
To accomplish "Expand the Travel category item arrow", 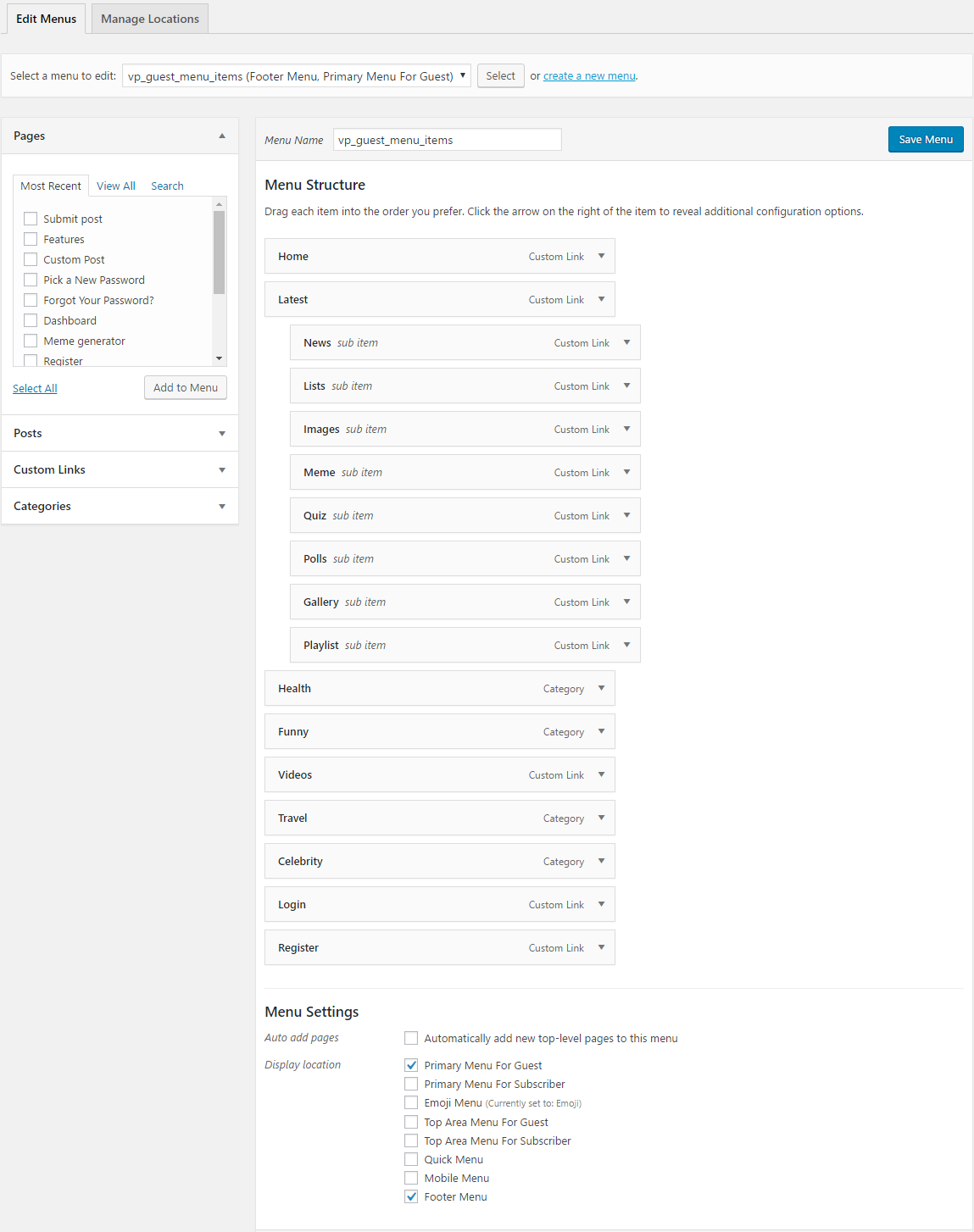I will tap(601, 818).
